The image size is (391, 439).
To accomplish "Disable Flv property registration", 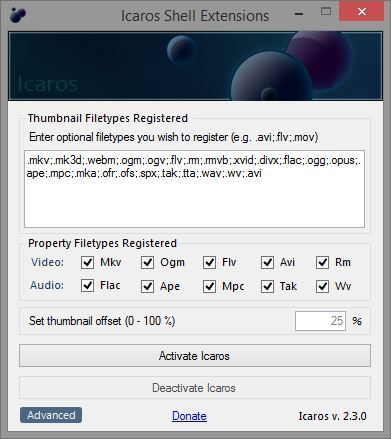I will 209,263.
